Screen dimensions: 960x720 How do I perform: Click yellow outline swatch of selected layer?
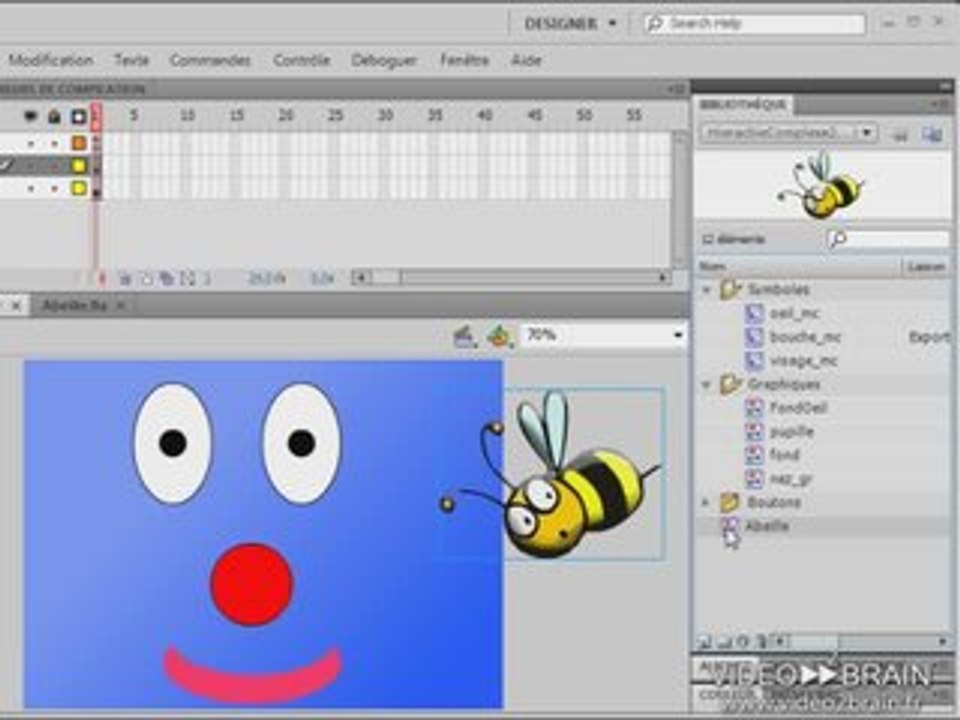79,165
